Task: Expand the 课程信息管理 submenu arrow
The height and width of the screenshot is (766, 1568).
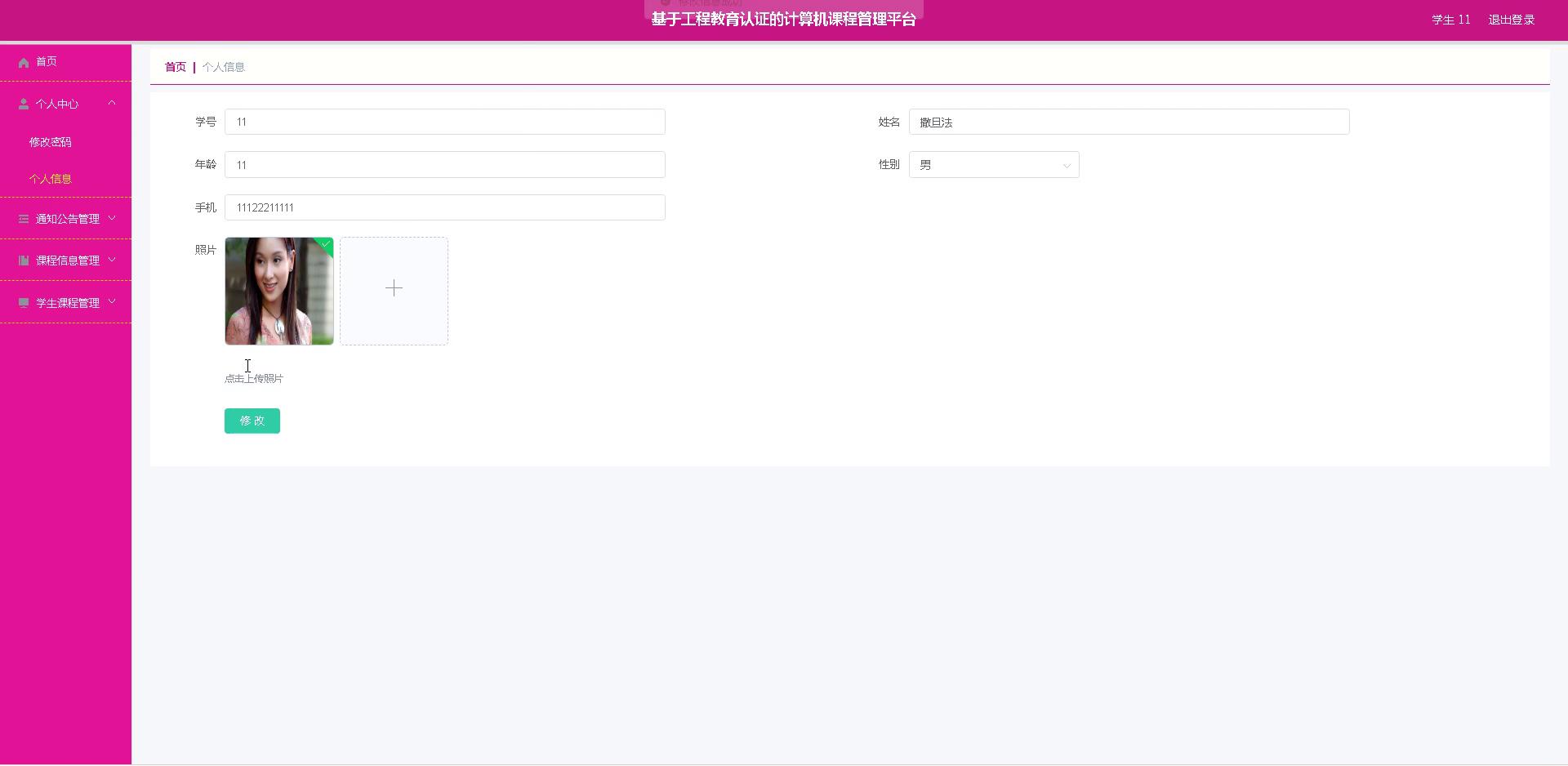Action: pyautogui.click(x=112, y=260)
